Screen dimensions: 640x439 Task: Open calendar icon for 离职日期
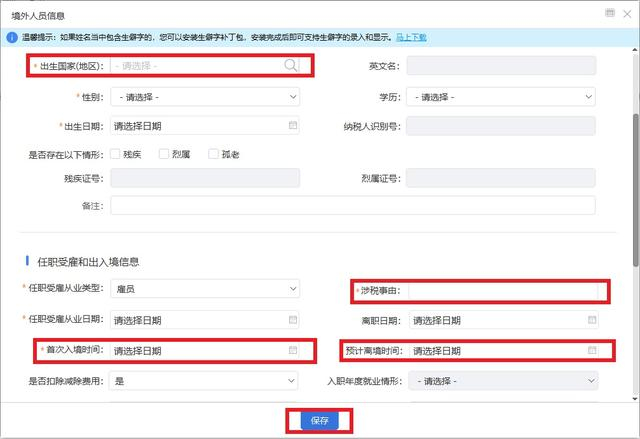tap(592, 319)
